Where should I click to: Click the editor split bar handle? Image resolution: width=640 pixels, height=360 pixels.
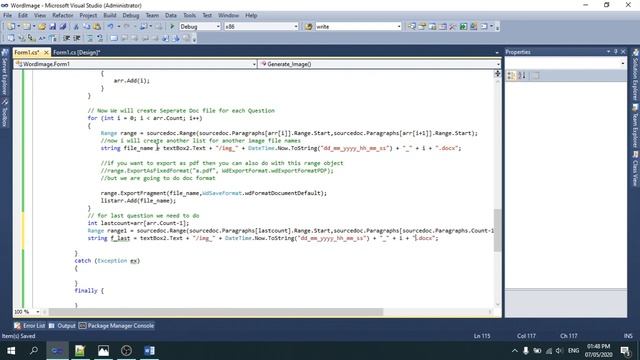pyautogui.click(x=497, y=73)
